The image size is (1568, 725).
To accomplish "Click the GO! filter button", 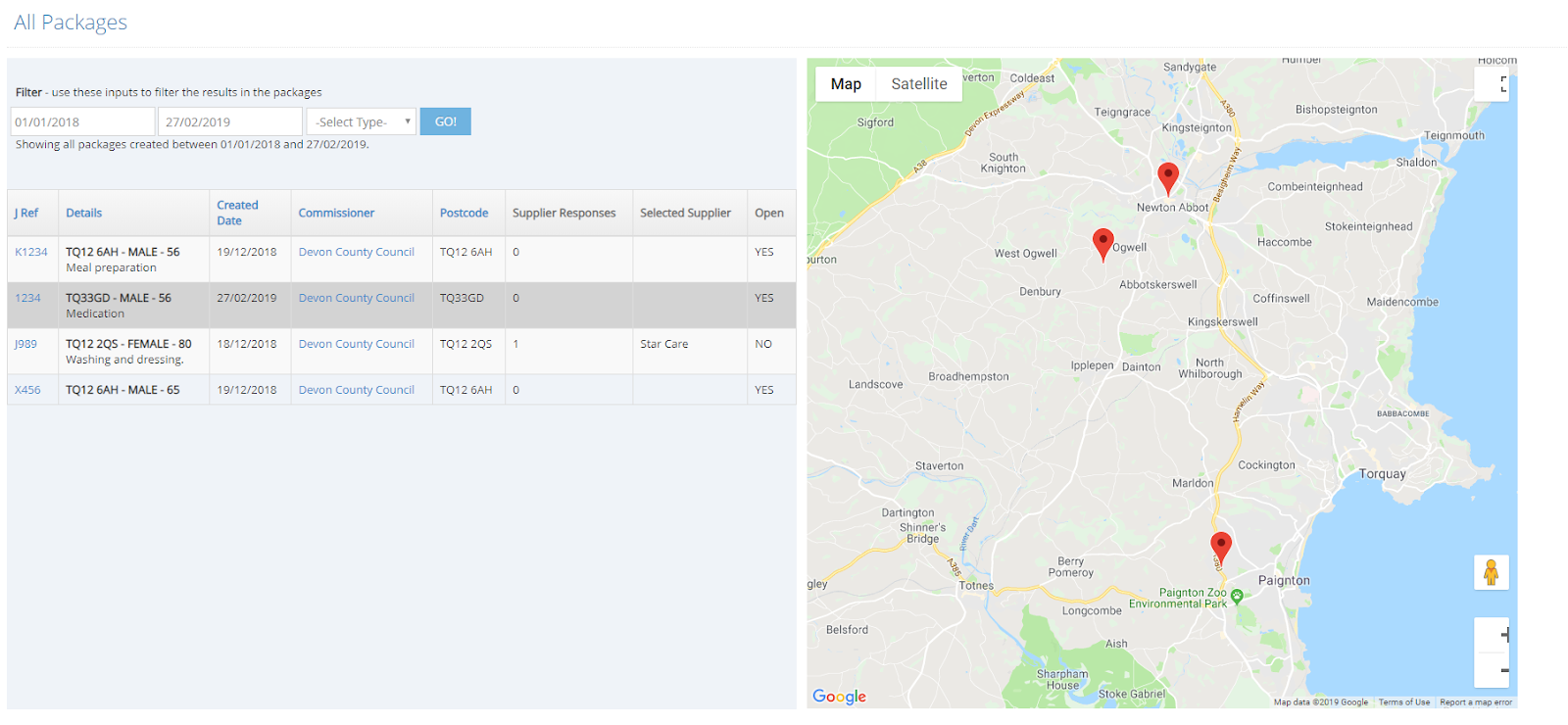I will click(x=446, y=121).
